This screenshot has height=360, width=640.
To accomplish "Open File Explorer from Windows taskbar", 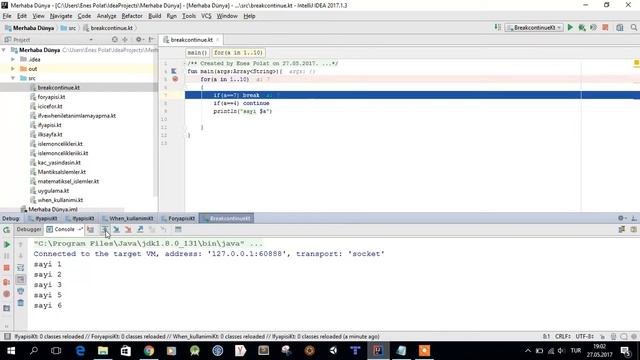I will click(x=103, y=351).
